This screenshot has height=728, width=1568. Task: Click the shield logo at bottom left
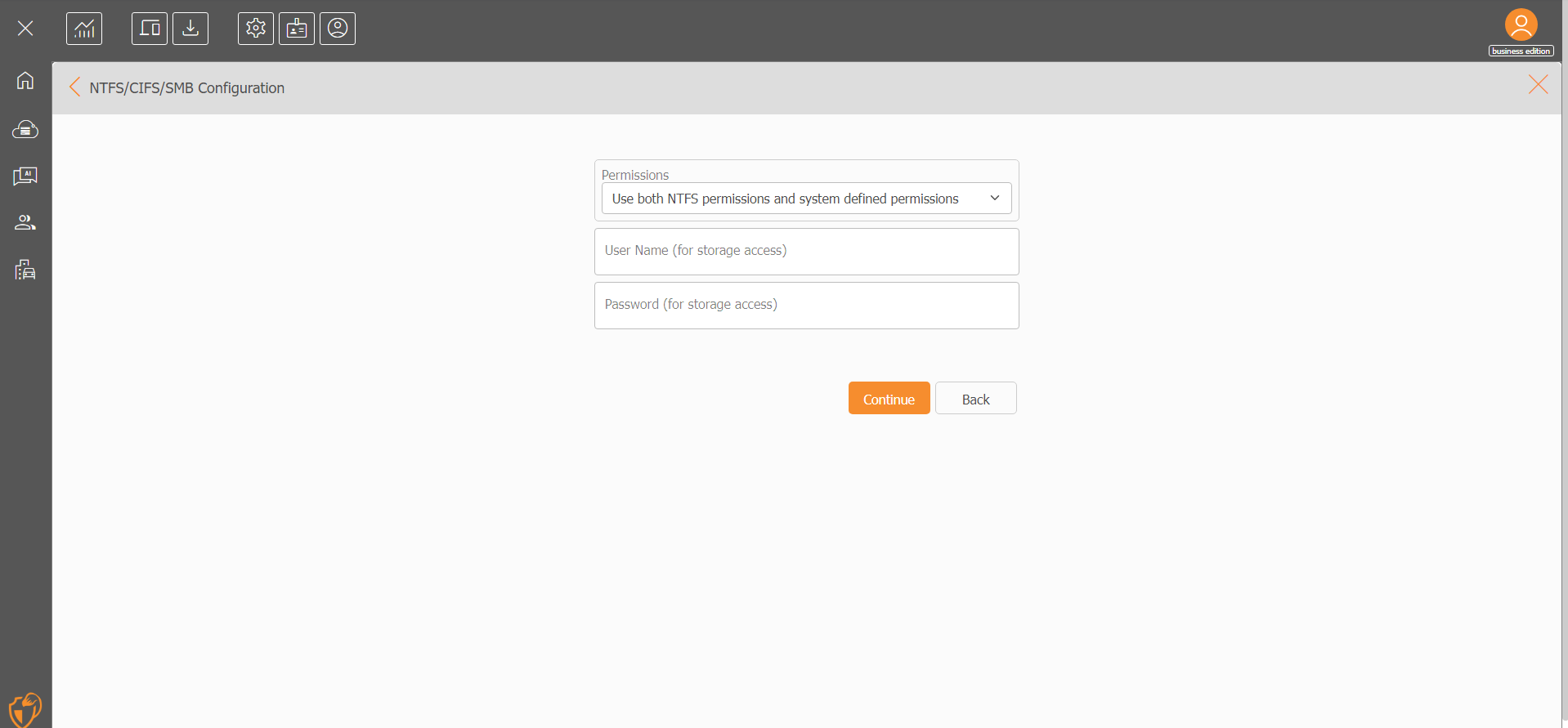click(25, 709)
